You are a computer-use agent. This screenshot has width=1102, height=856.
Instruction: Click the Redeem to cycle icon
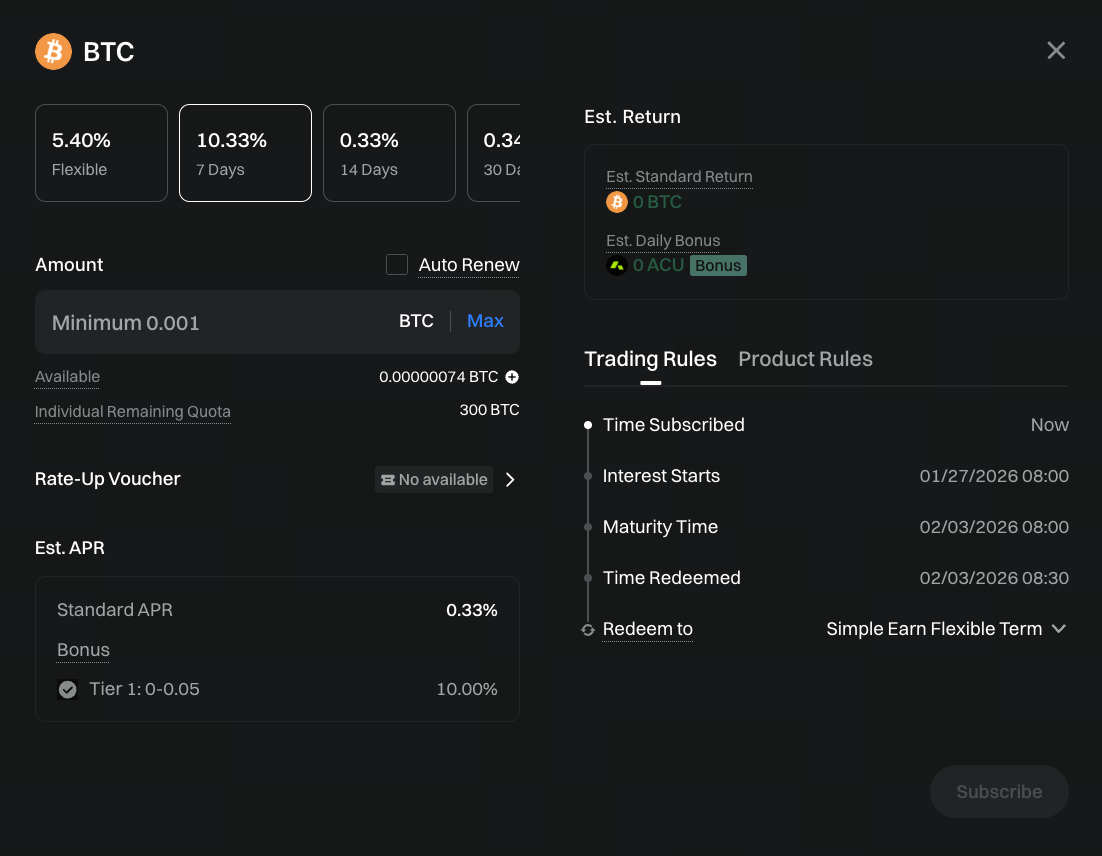[x=588, y=630]
